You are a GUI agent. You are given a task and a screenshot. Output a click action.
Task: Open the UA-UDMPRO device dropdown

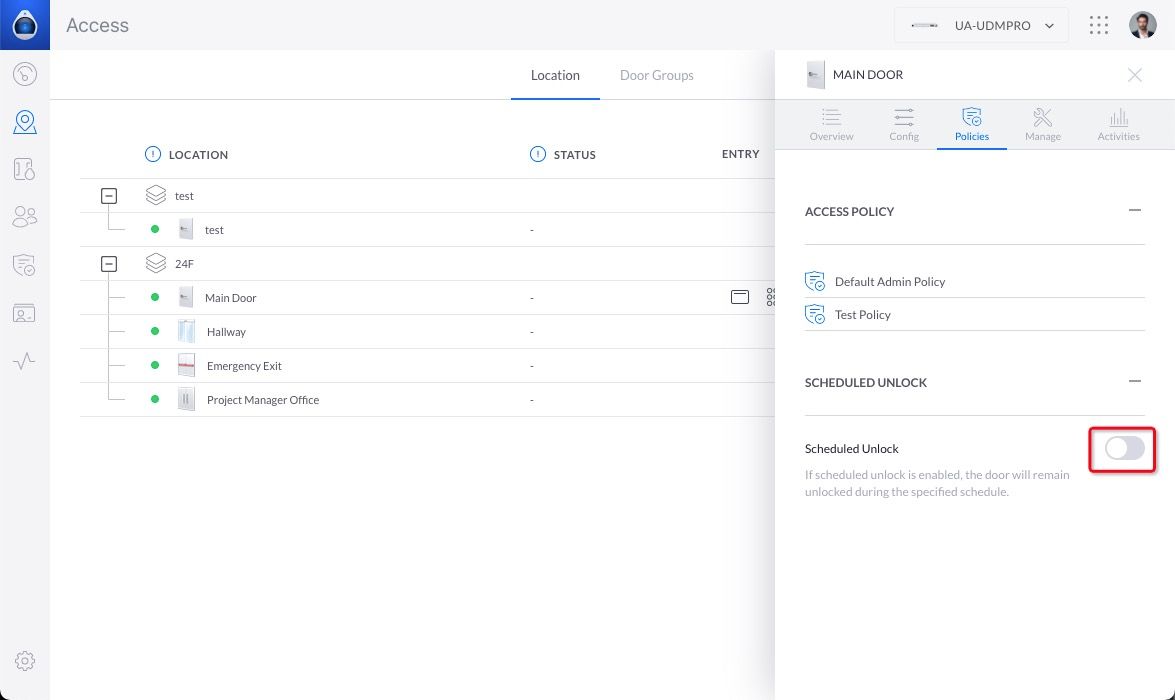click(x=980, y=26)
